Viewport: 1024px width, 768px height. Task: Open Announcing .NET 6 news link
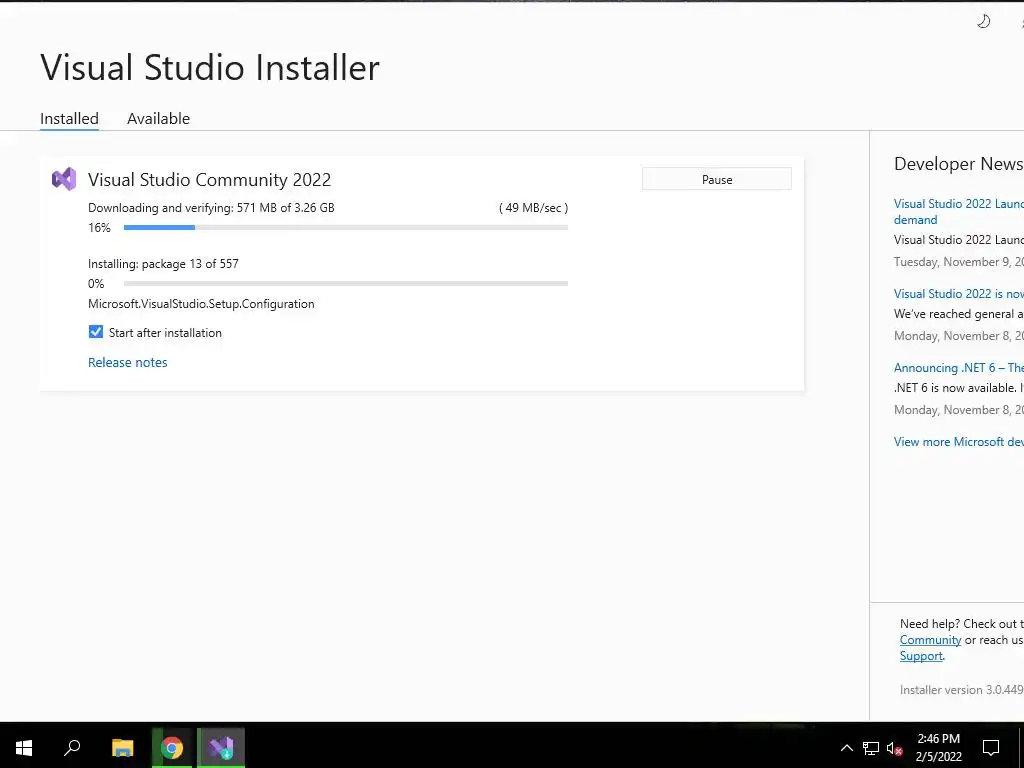959,368
